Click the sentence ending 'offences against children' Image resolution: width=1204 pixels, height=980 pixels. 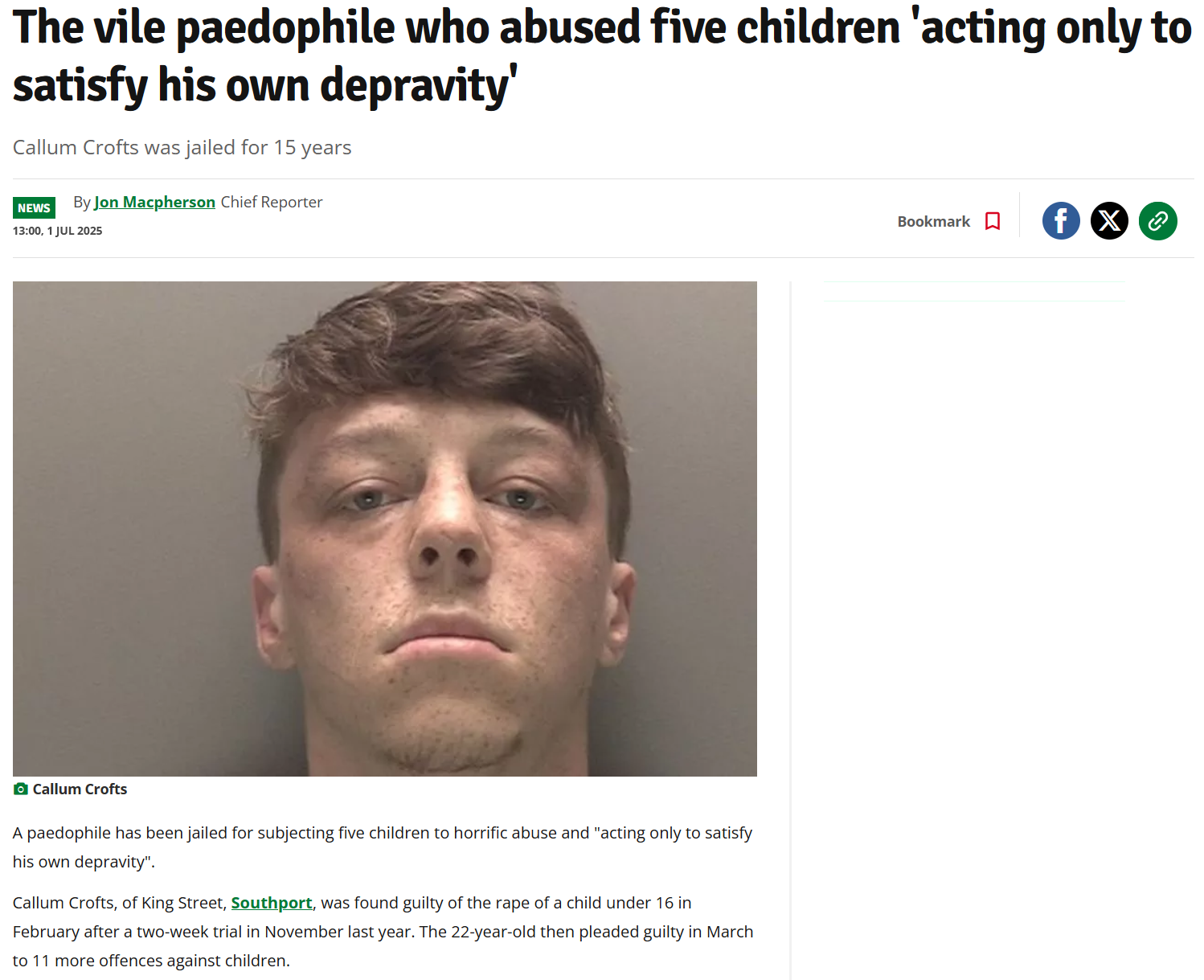[x=383, y=946]
